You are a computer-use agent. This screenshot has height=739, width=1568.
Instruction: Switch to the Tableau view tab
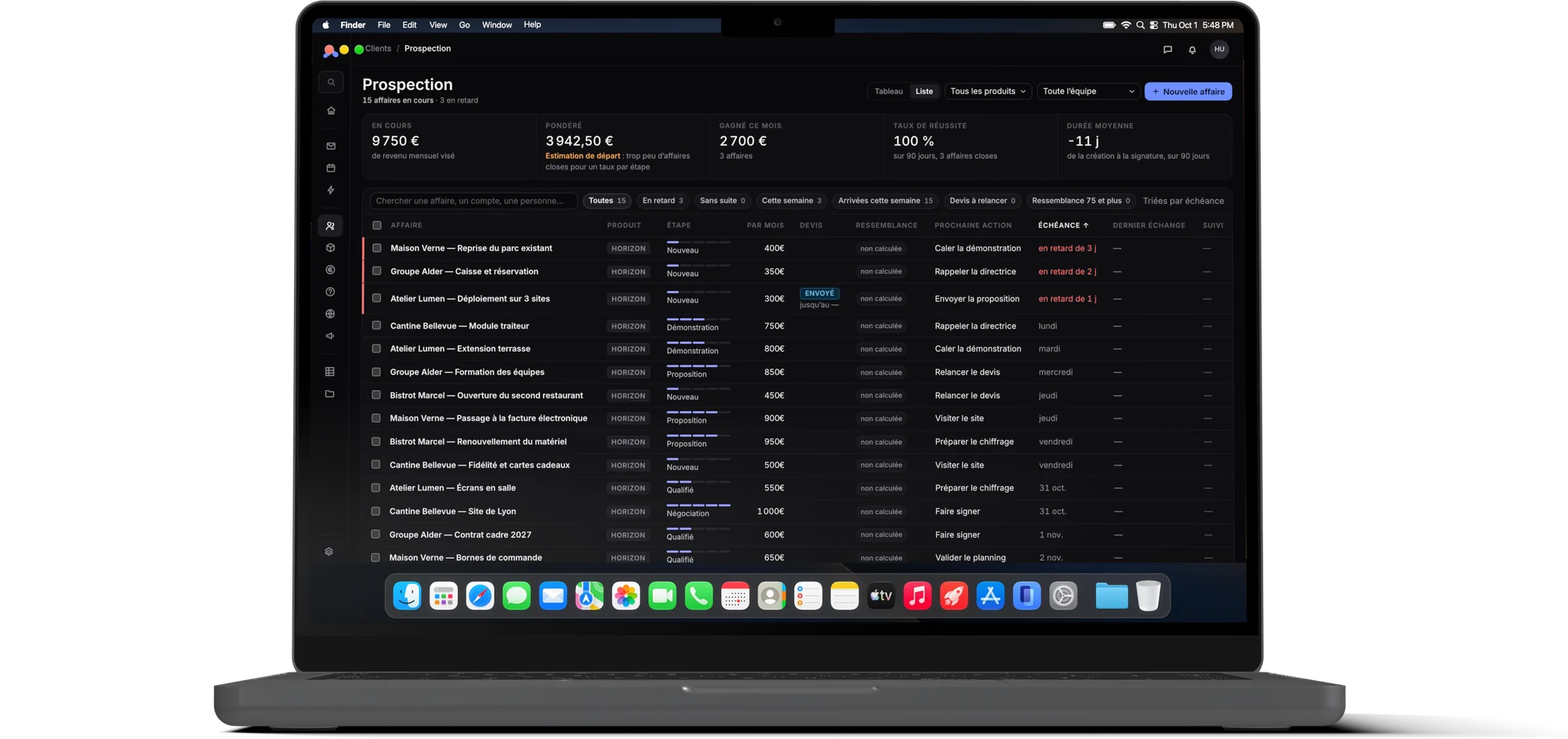coord(888,91)
